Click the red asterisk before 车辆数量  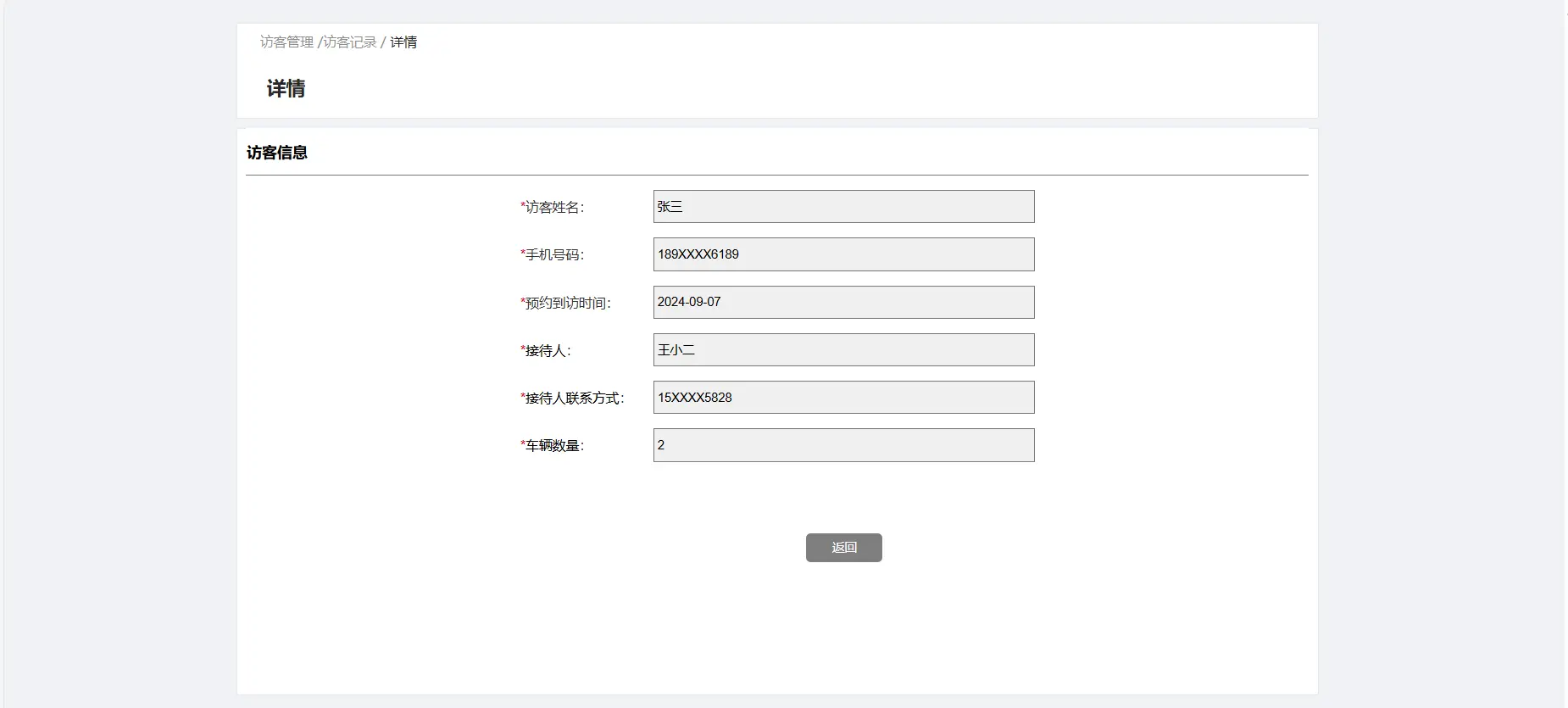(x=523, y=444)
